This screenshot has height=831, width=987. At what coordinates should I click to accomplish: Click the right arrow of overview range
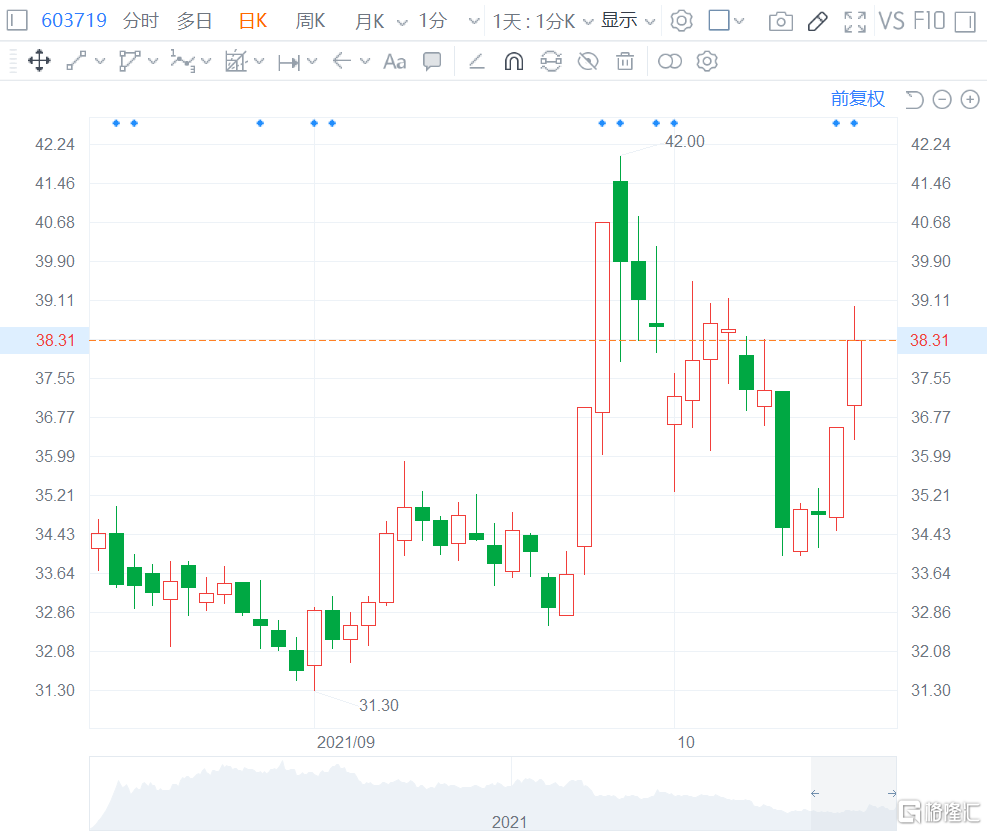click(892, 793)
